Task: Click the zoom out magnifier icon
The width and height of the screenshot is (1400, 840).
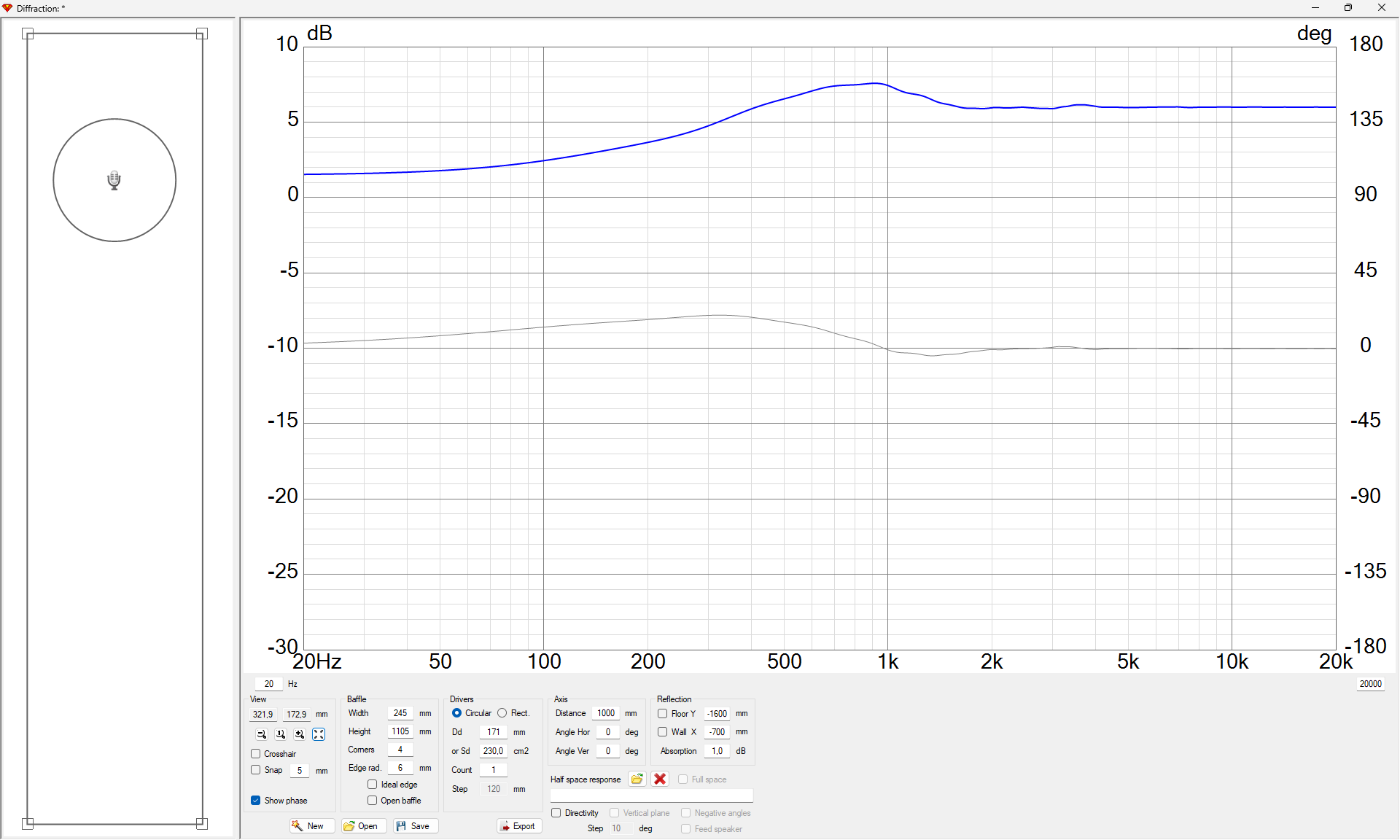Action: coord(261,734)
